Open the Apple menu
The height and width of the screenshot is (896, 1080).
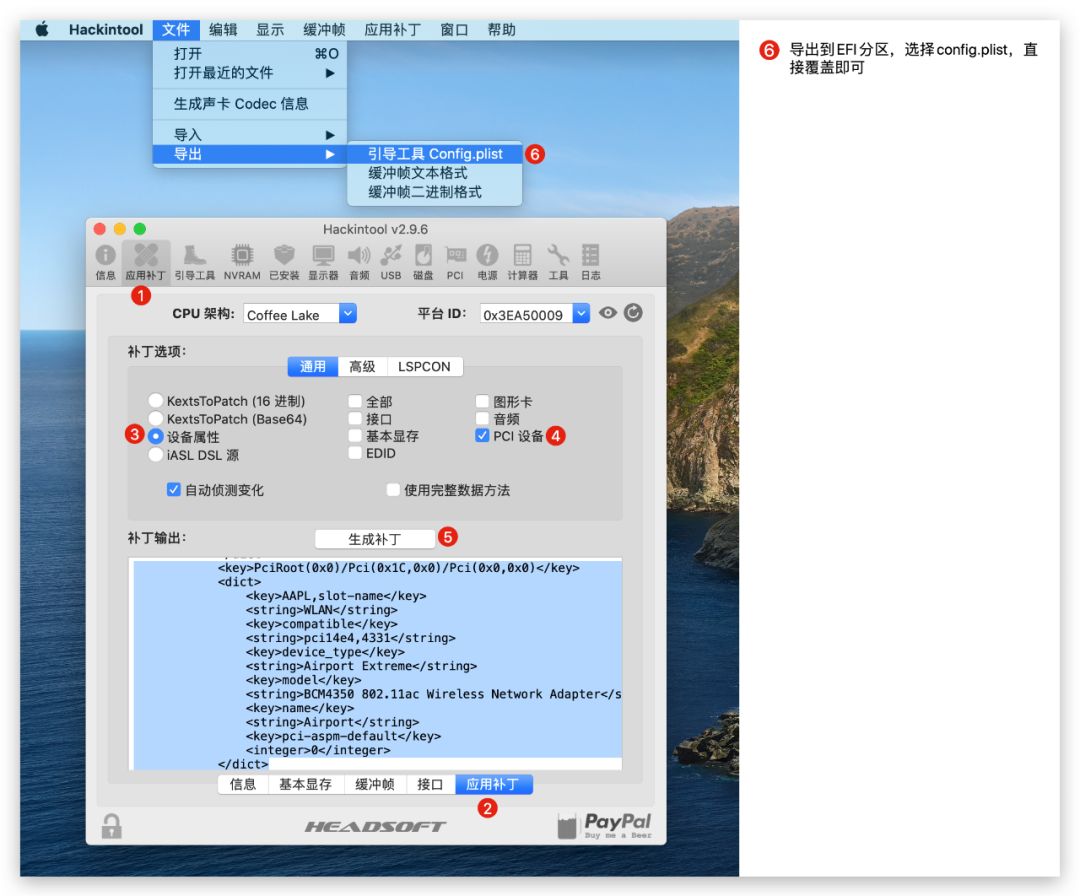click(x=42, y=30)
